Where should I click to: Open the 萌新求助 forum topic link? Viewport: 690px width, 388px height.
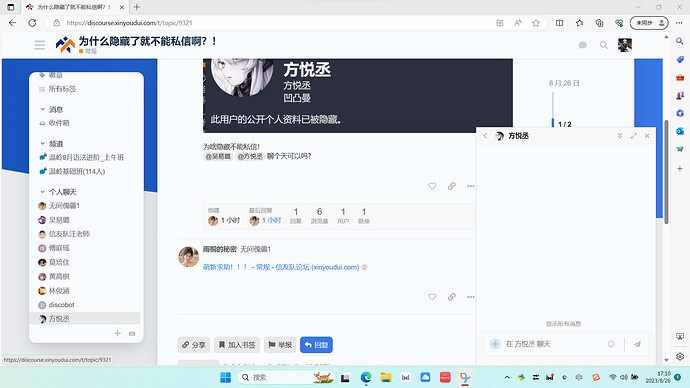point(281,267)
